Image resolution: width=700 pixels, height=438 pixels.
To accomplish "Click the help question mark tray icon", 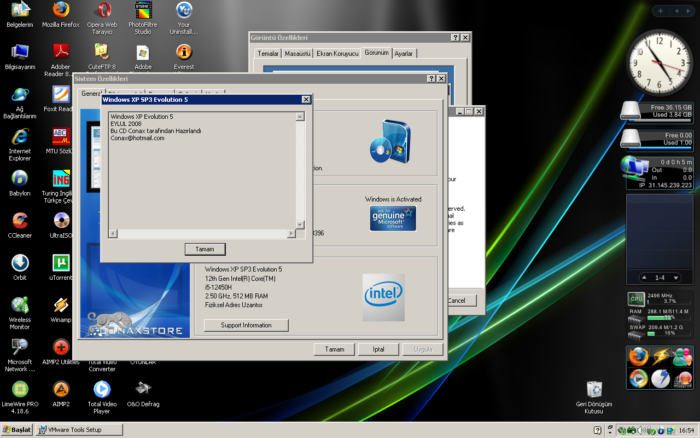I will click(x=598, y=430).
